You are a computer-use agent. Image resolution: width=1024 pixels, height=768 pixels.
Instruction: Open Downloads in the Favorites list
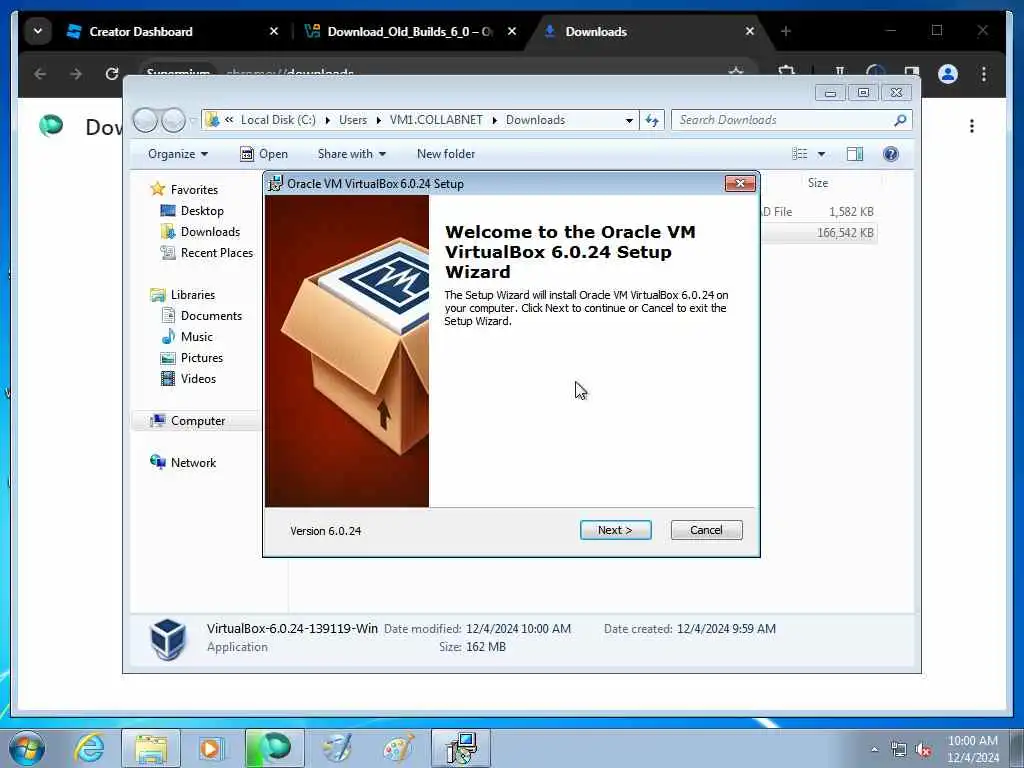click(x=210, y=232)
